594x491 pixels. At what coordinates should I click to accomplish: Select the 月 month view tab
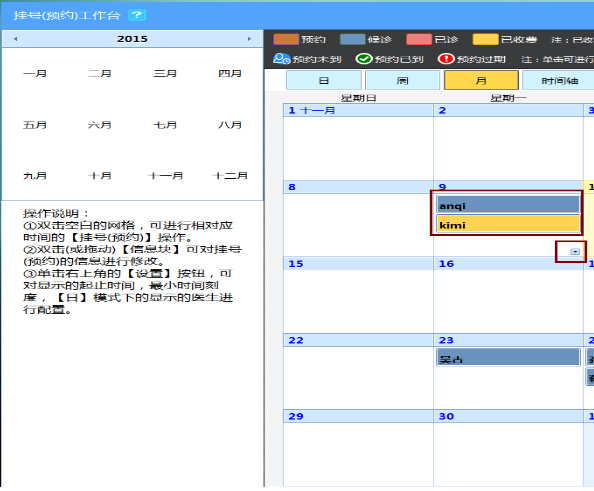(481, 80)
